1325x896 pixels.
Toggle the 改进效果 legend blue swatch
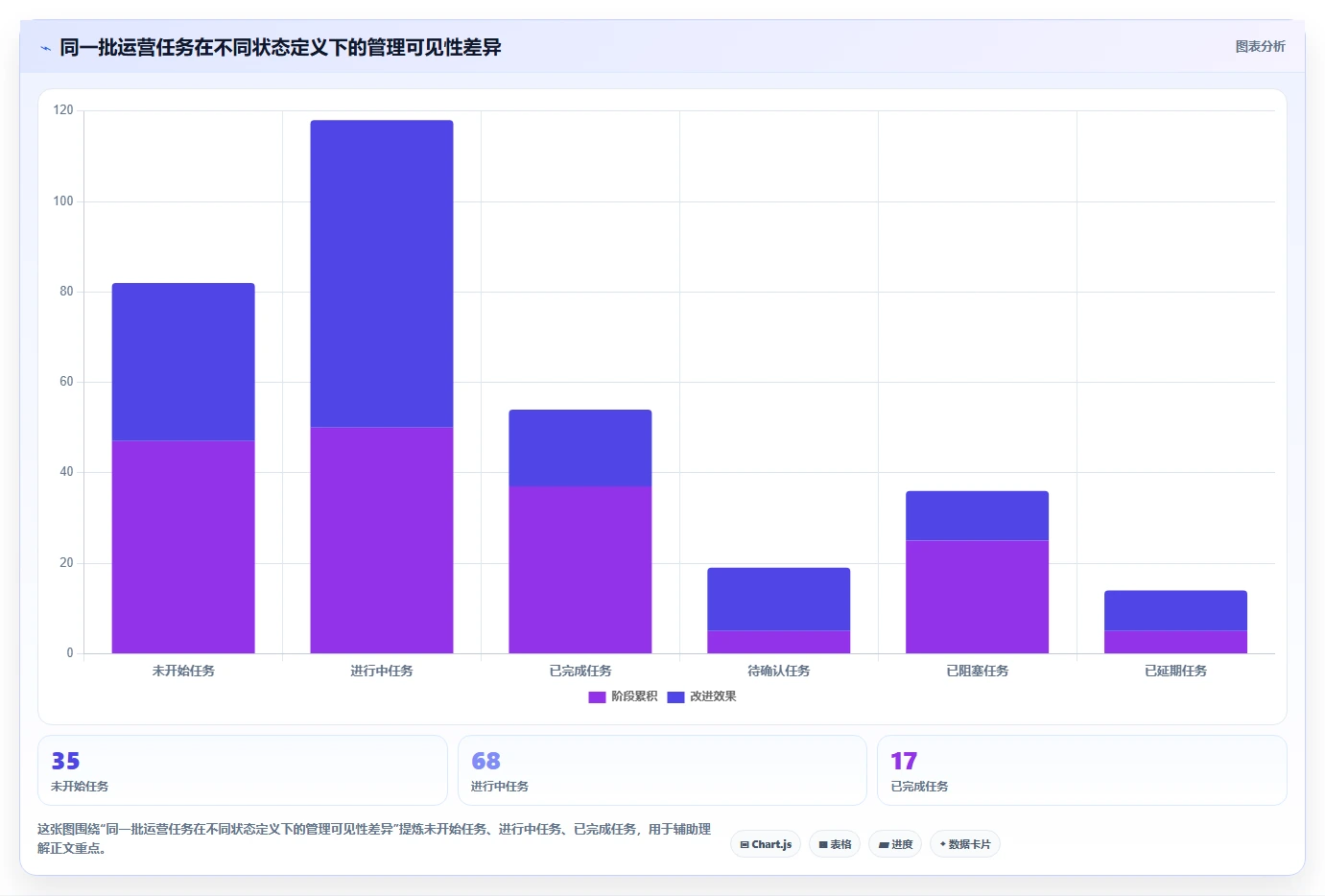click(675, 696)
